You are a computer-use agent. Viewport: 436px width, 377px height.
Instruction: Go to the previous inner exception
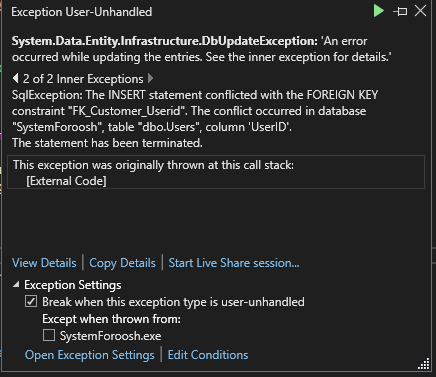(15, 79)
